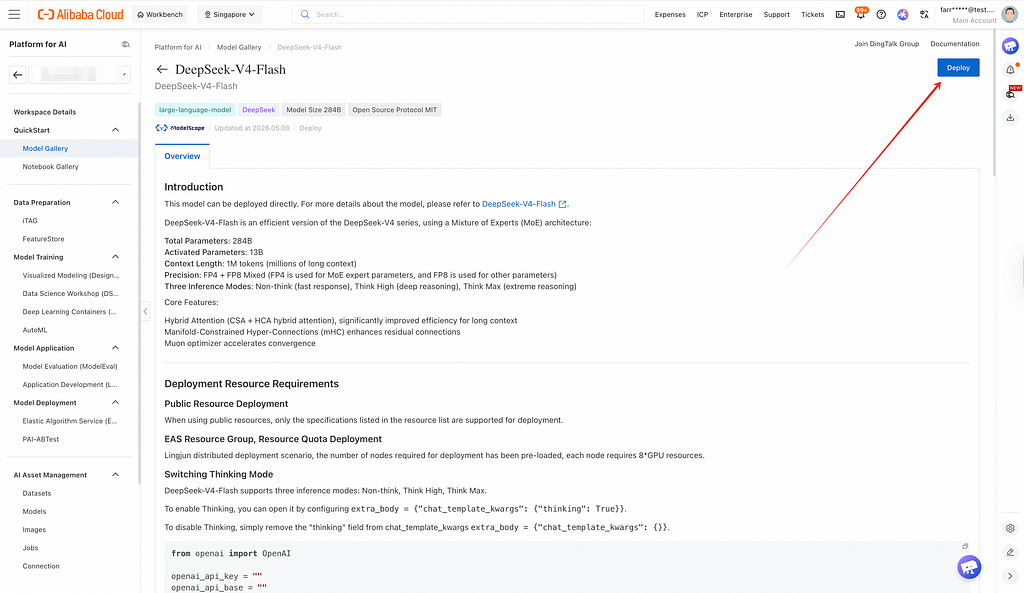
Task: Collapse the Model Training section
Action: coord(116,257)
